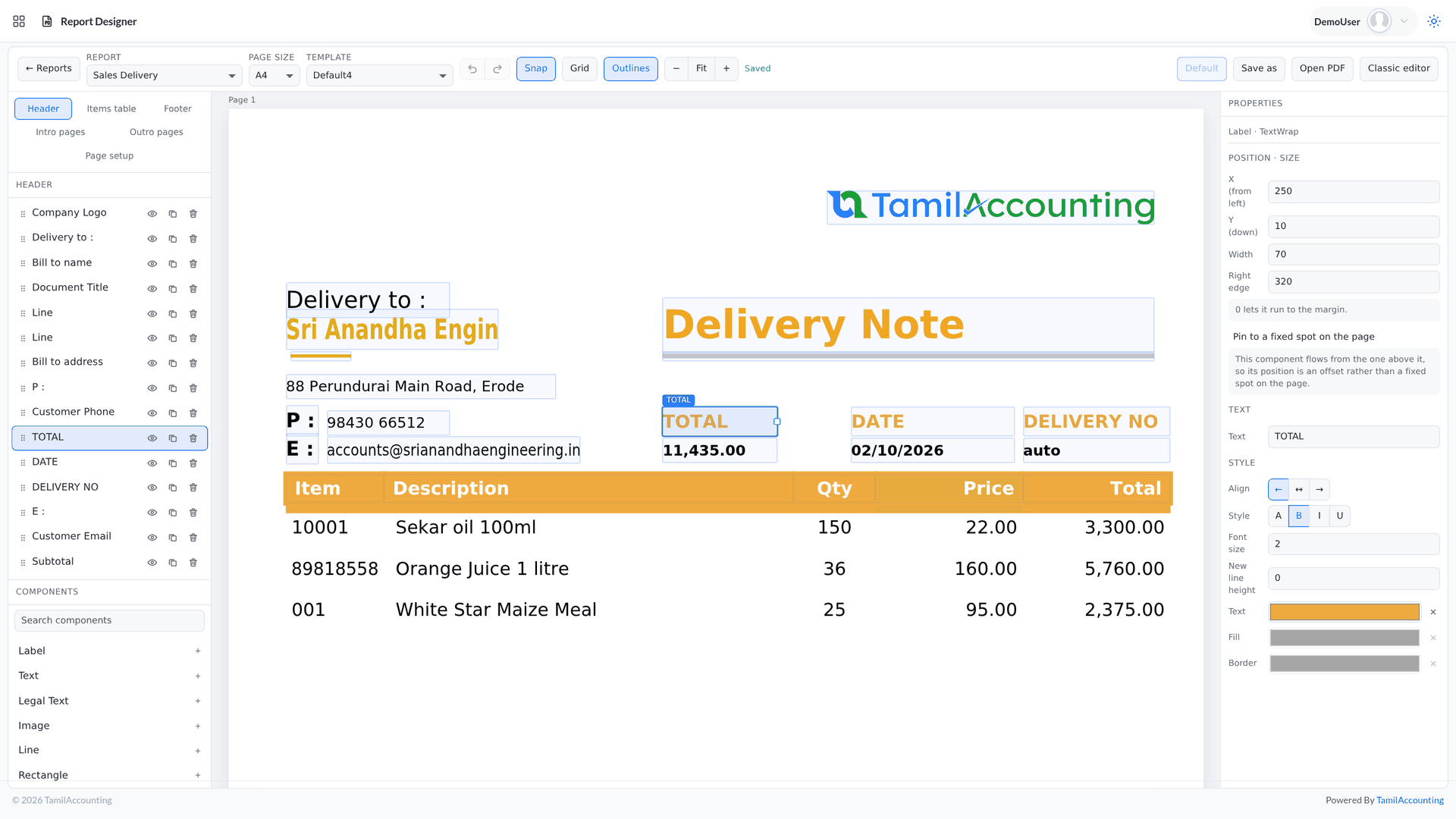Toggle the light/dark theme sun icon

tap(1433, 21)
